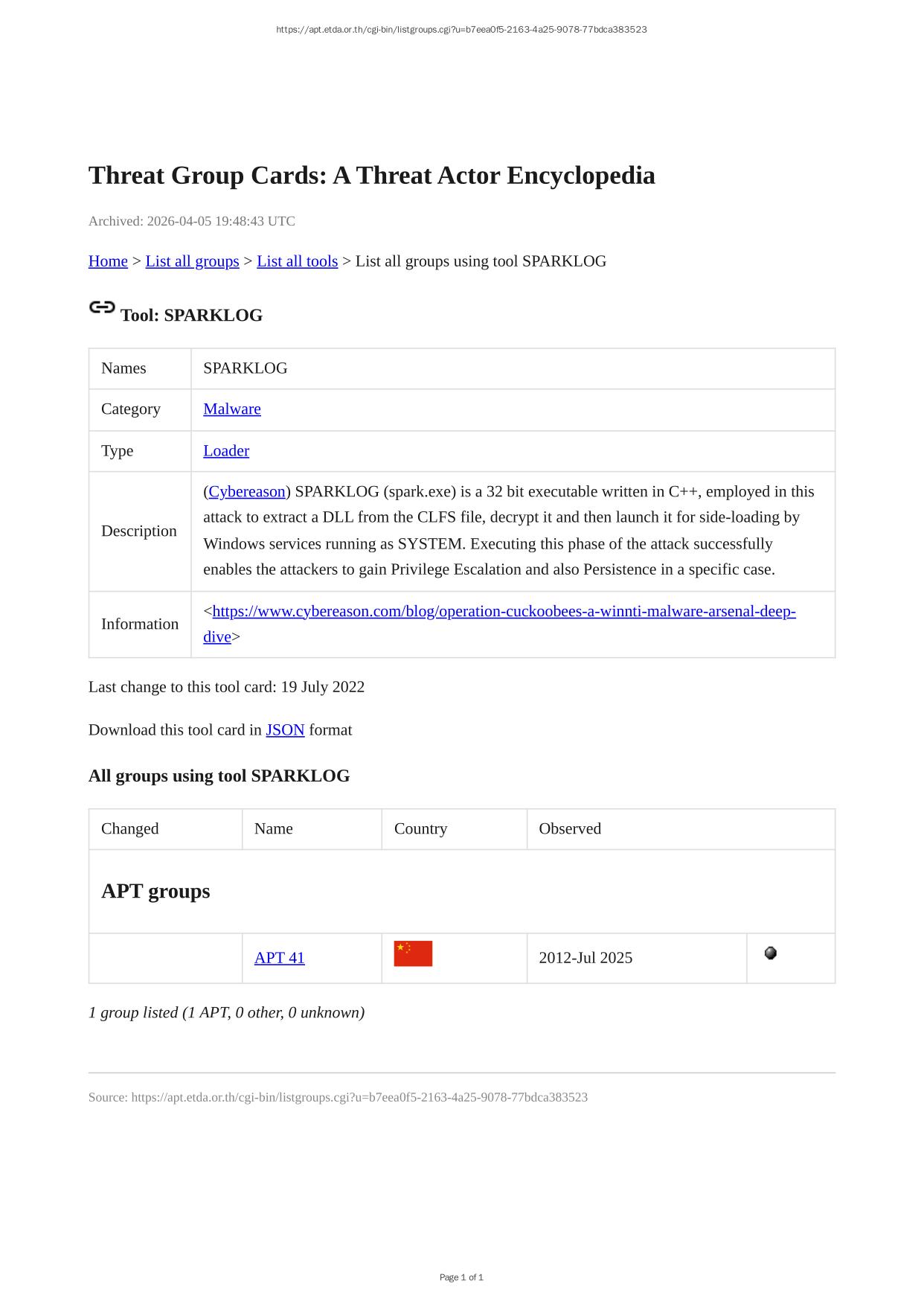Click the APT groups section heading
Screen dimensions: 924x1307
click(x=155, y=891)
